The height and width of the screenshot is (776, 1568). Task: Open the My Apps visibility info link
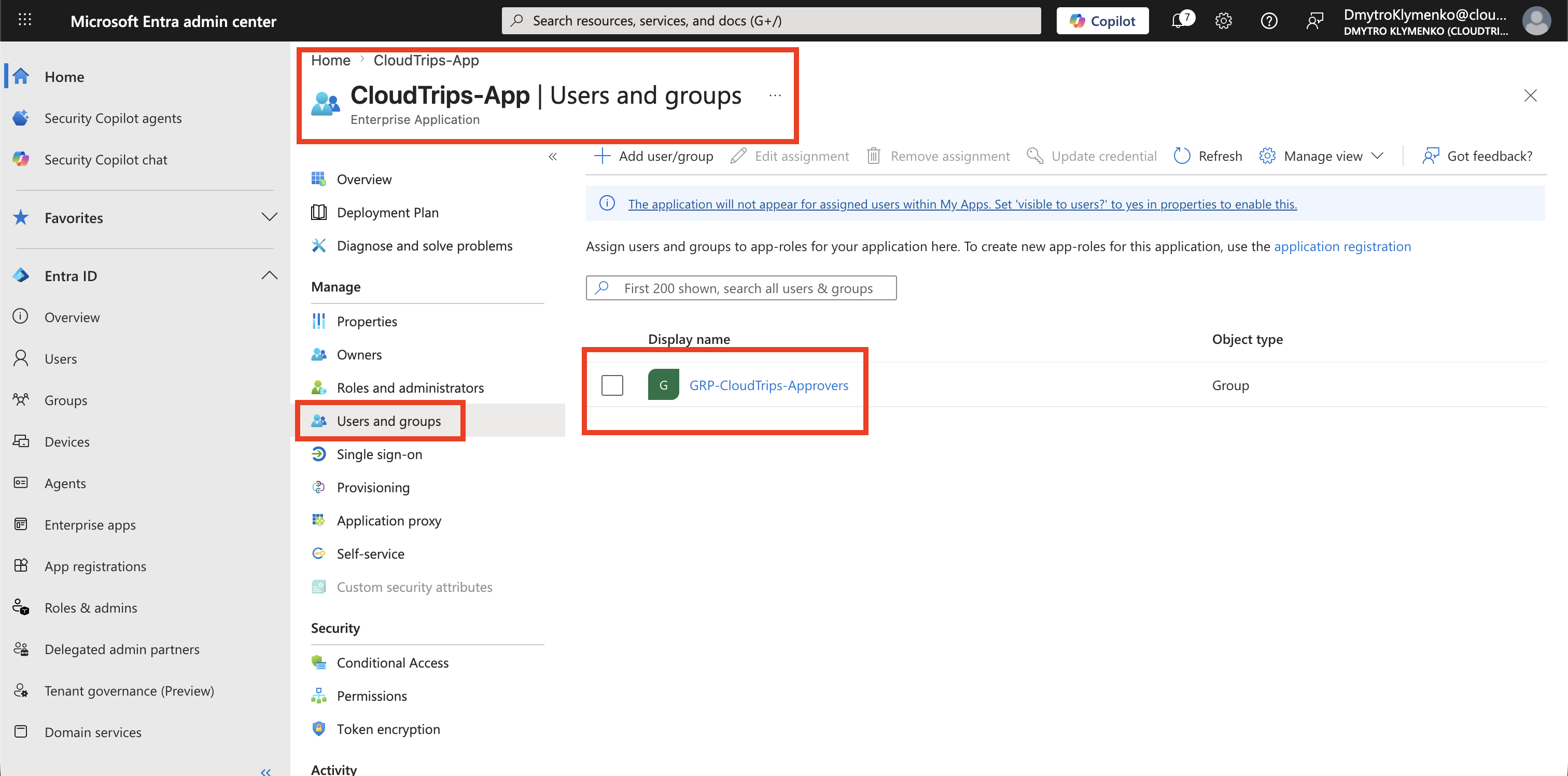(962, 204)
